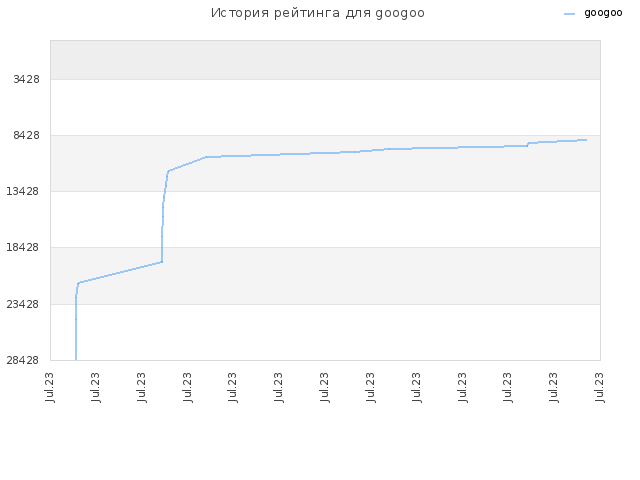The height and width of the screenshot is (480, 640).
Task: Click the leftmost Jul.23 x-axis label
Action: (x=50, y=387)
